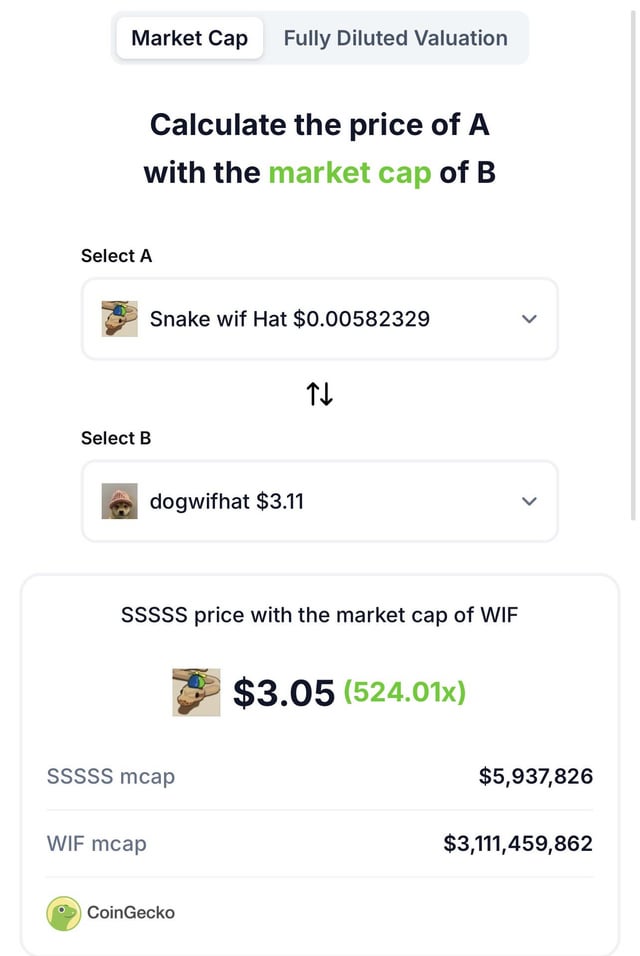Click the page scrollbar on the right edge
The width and height of the screenshot is (640, 956).
coord(634,260)
